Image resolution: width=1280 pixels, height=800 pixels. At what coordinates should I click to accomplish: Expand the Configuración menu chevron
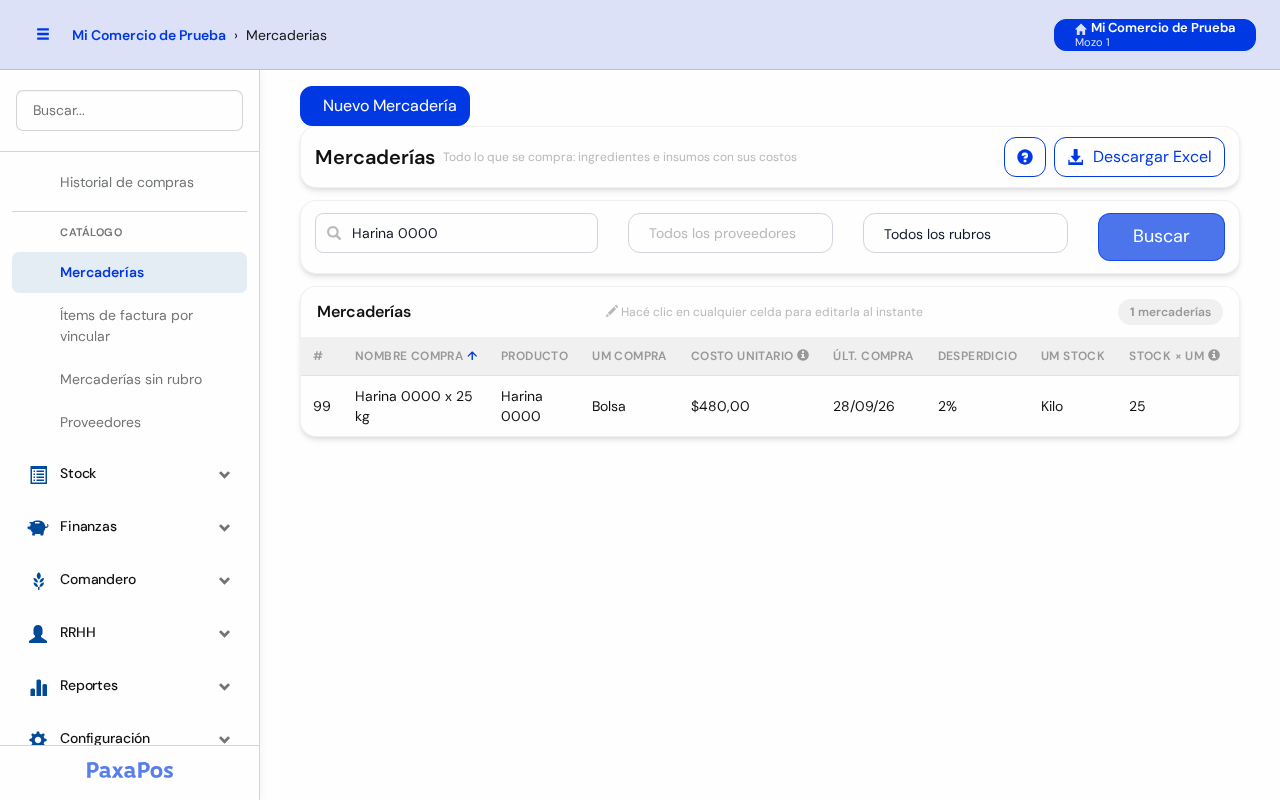(x=225, y=740)
